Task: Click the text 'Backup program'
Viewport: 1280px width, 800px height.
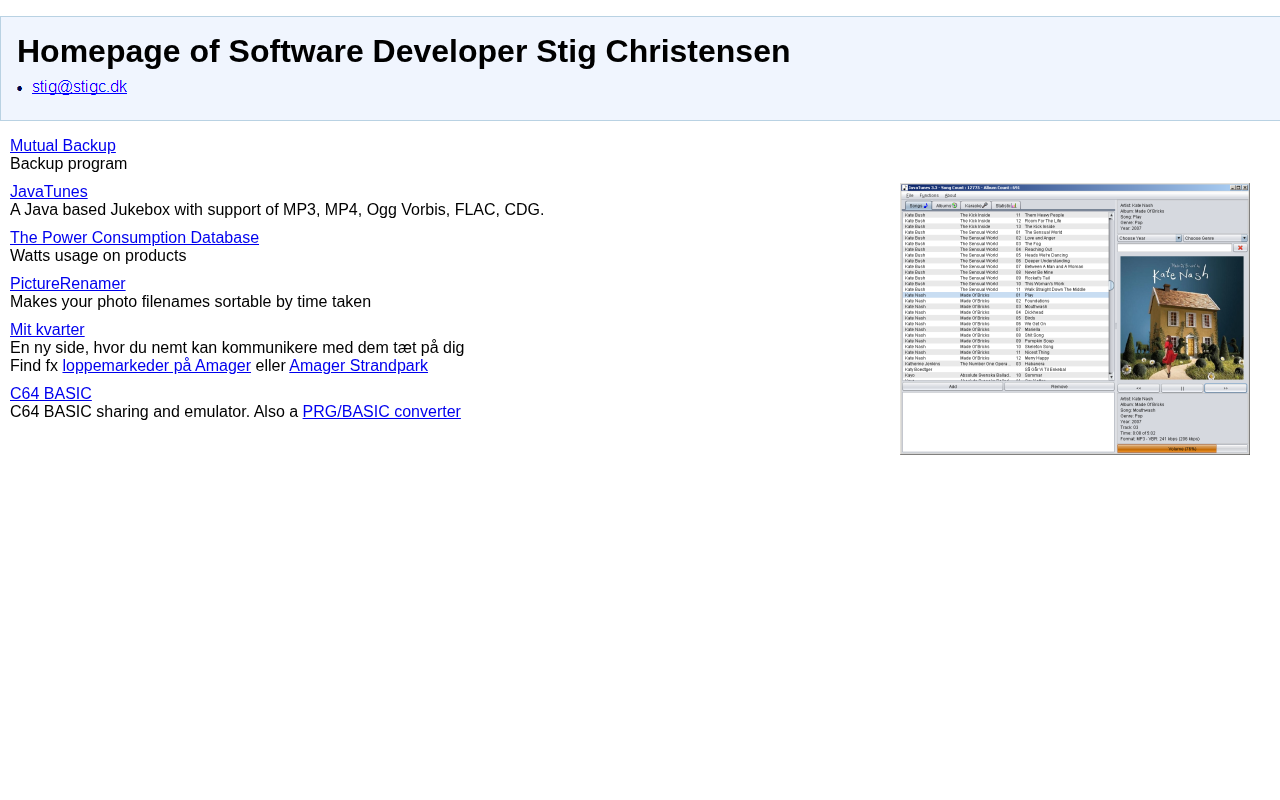Action: pyautogui.click(x=69, y=164)
